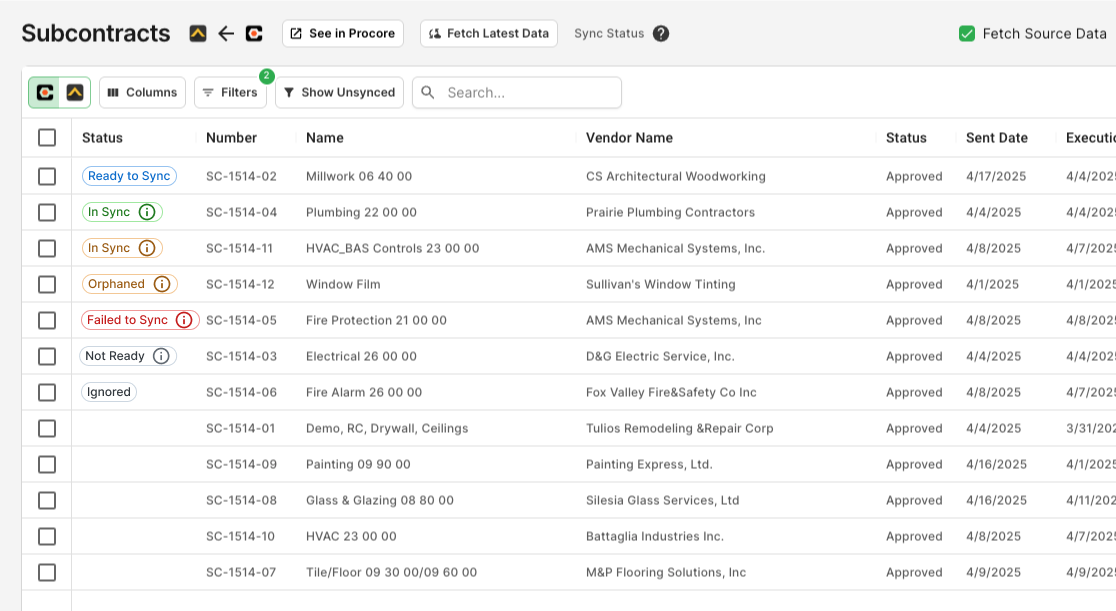Check the select-all header checkbox
Viewport: 1116px width, 611px height.
47,138
